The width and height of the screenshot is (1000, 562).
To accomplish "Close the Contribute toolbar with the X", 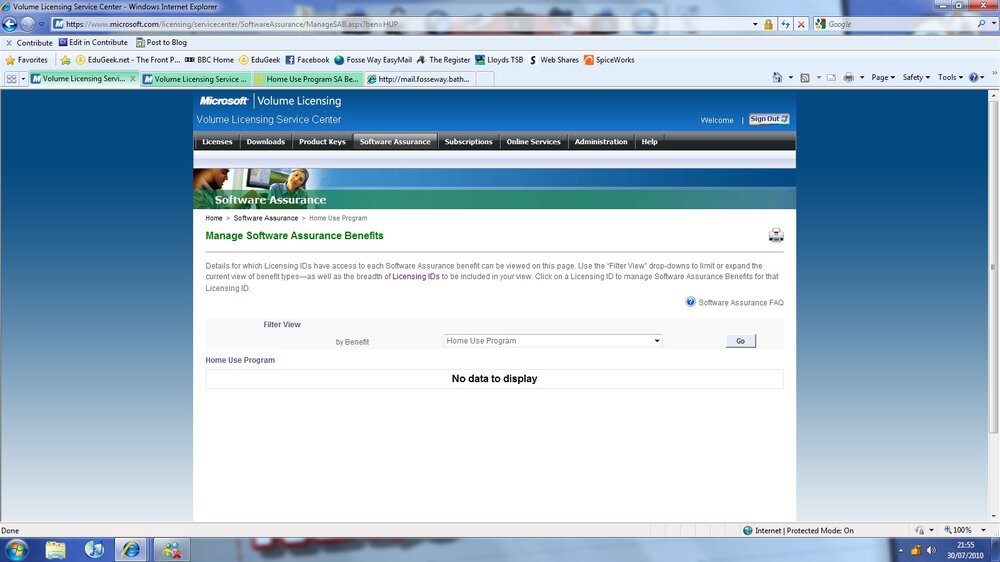I will (9, 43).
